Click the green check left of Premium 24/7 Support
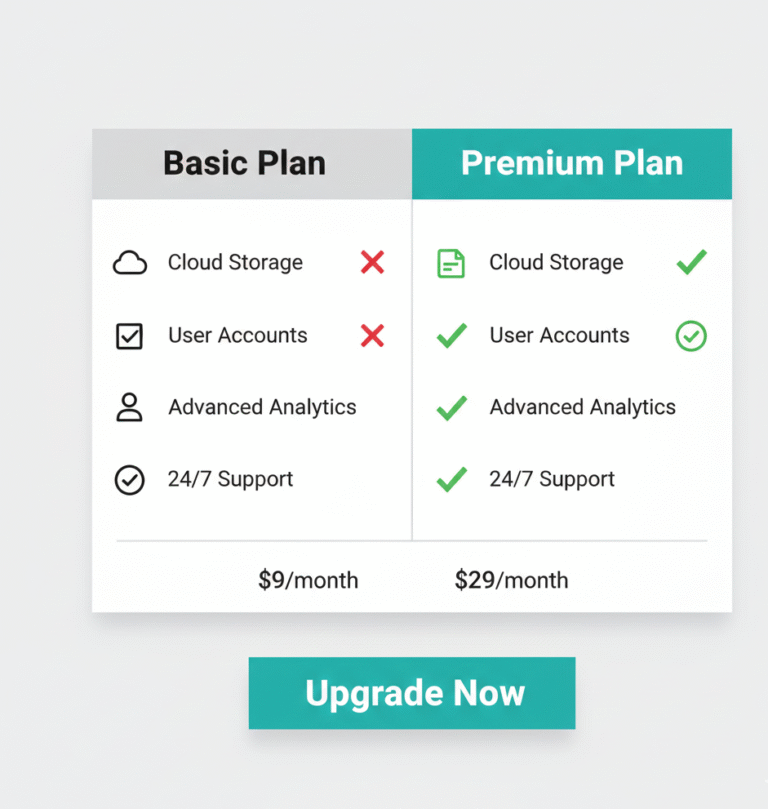Image resolution: width=768 pixels, height=809 pixels. click(452, 480)
